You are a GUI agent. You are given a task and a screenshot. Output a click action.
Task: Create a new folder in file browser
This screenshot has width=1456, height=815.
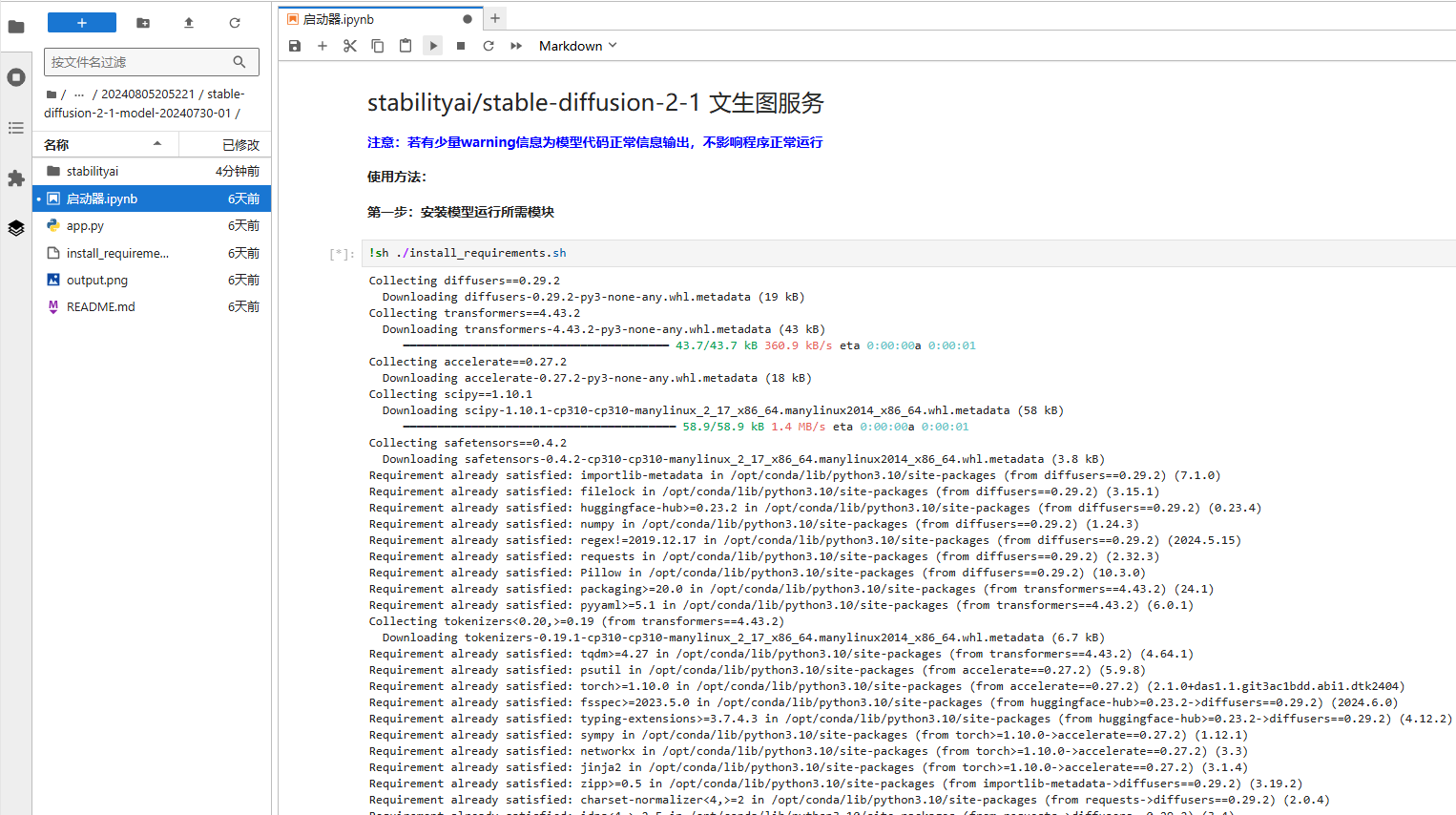coord(143,22)
